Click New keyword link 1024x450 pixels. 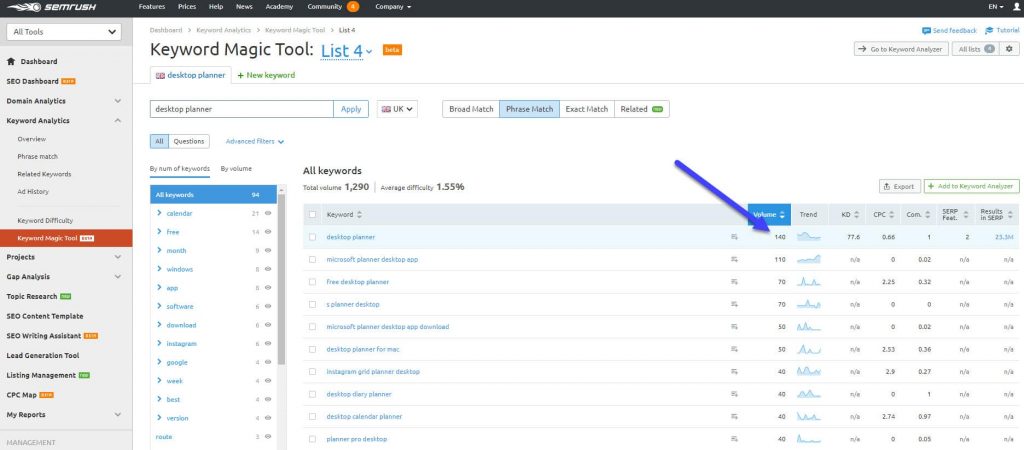pyautogui.click(x=266, y=75)
